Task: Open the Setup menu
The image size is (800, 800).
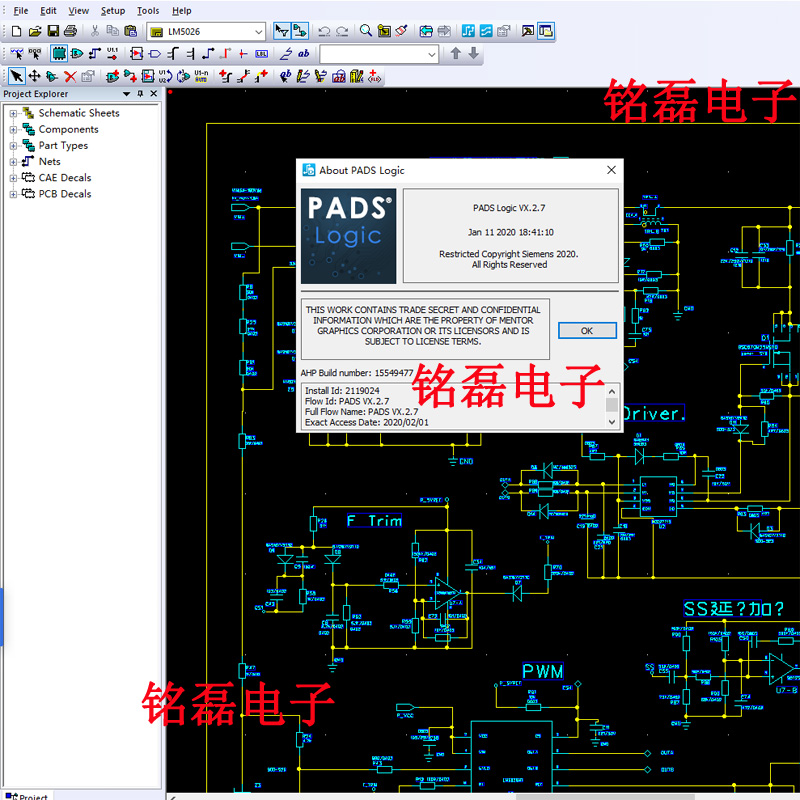Action: click(113, 11)
